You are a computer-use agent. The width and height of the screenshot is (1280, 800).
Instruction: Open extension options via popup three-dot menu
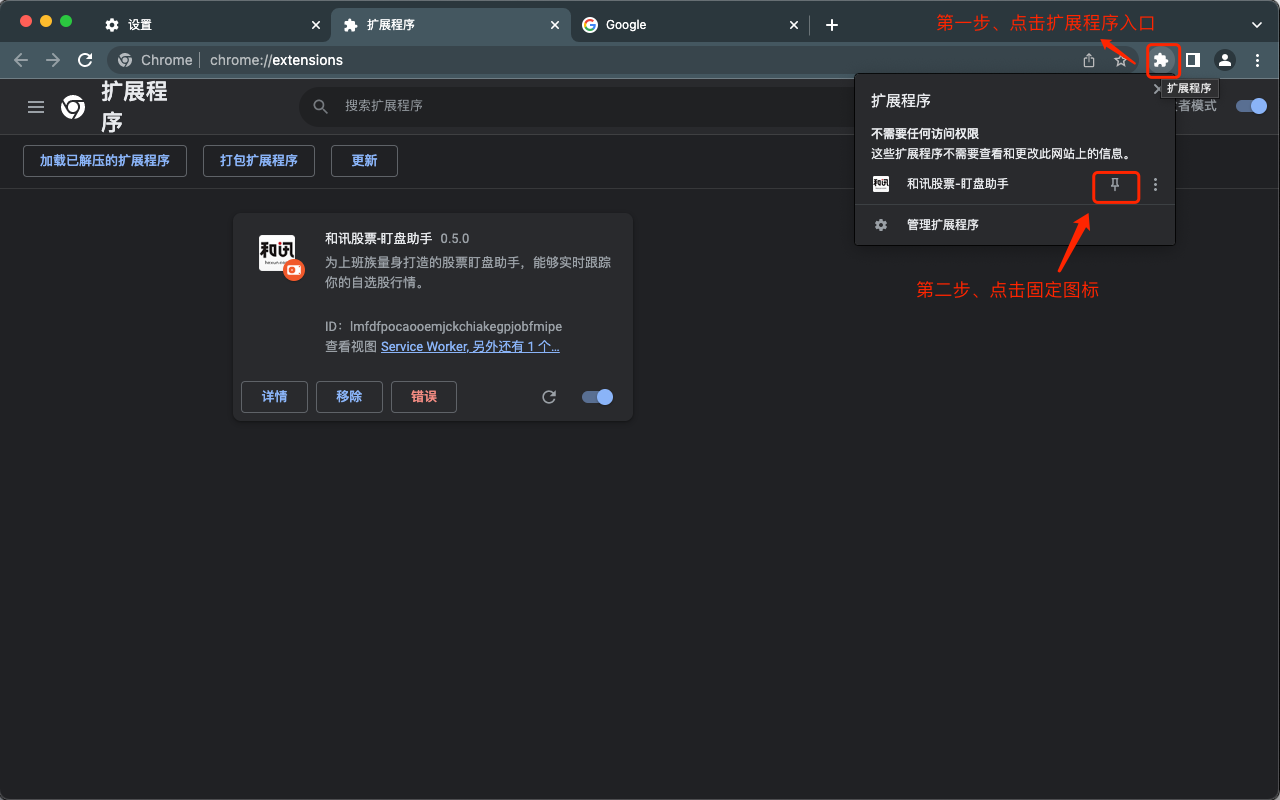point(1155,184)
